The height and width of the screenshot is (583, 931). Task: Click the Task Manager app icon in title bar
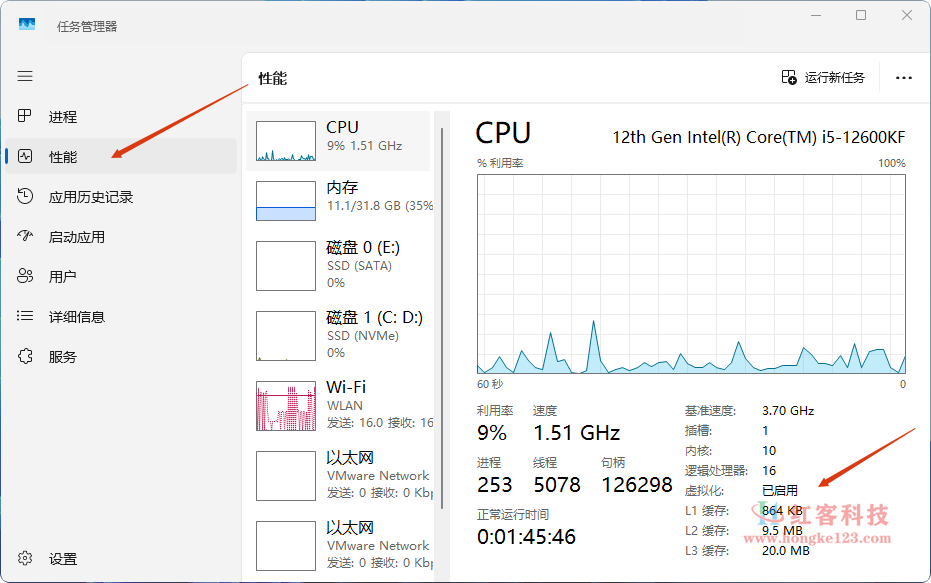(x=27, y=25)
